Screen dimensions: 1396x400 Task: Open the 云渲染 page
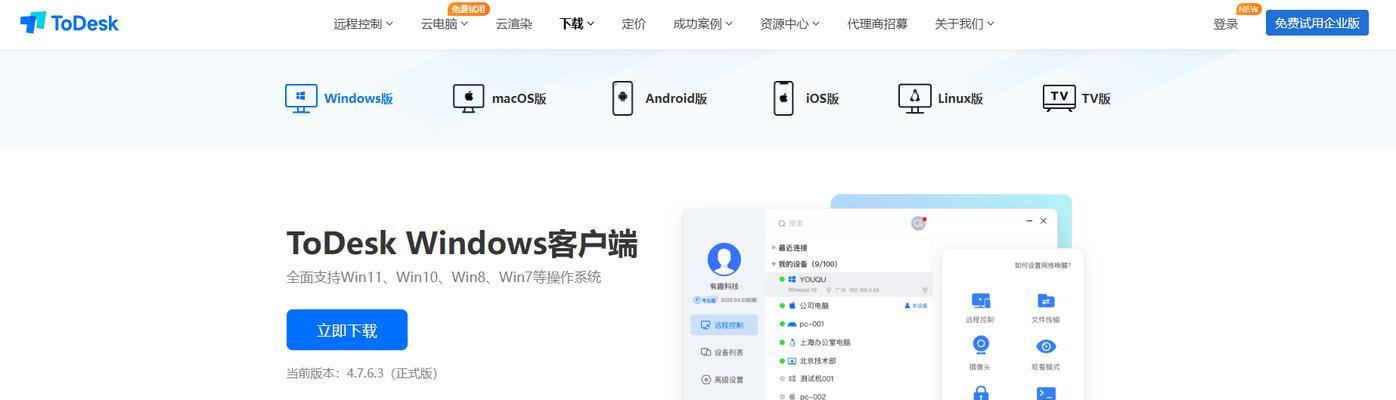coord(514,24)
